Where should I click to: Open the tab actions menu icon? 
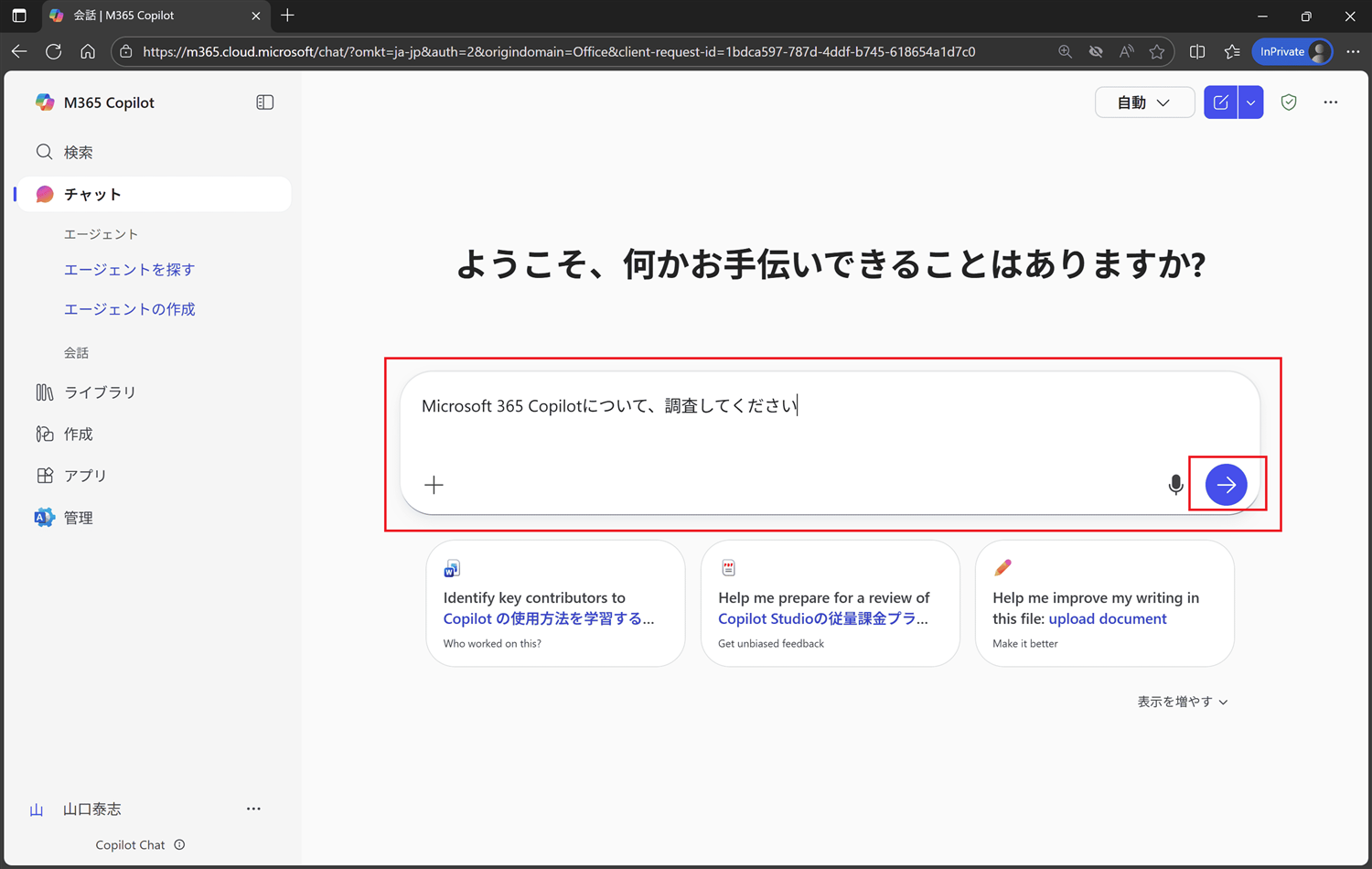point(19,16)
